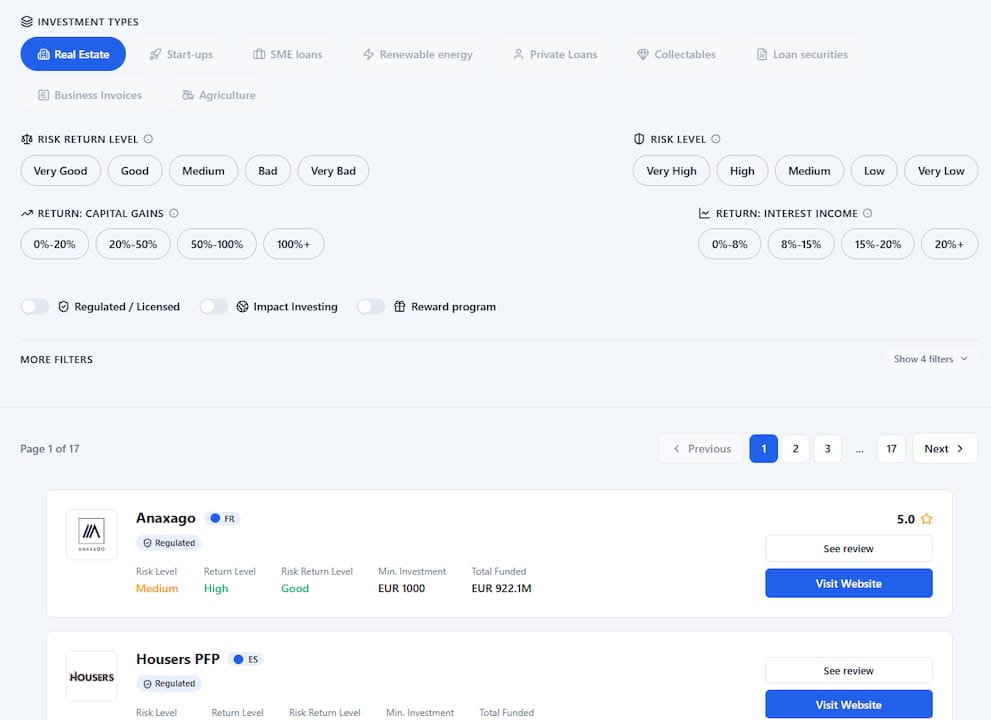Select the Start-ups investment type

click(181, 54)
